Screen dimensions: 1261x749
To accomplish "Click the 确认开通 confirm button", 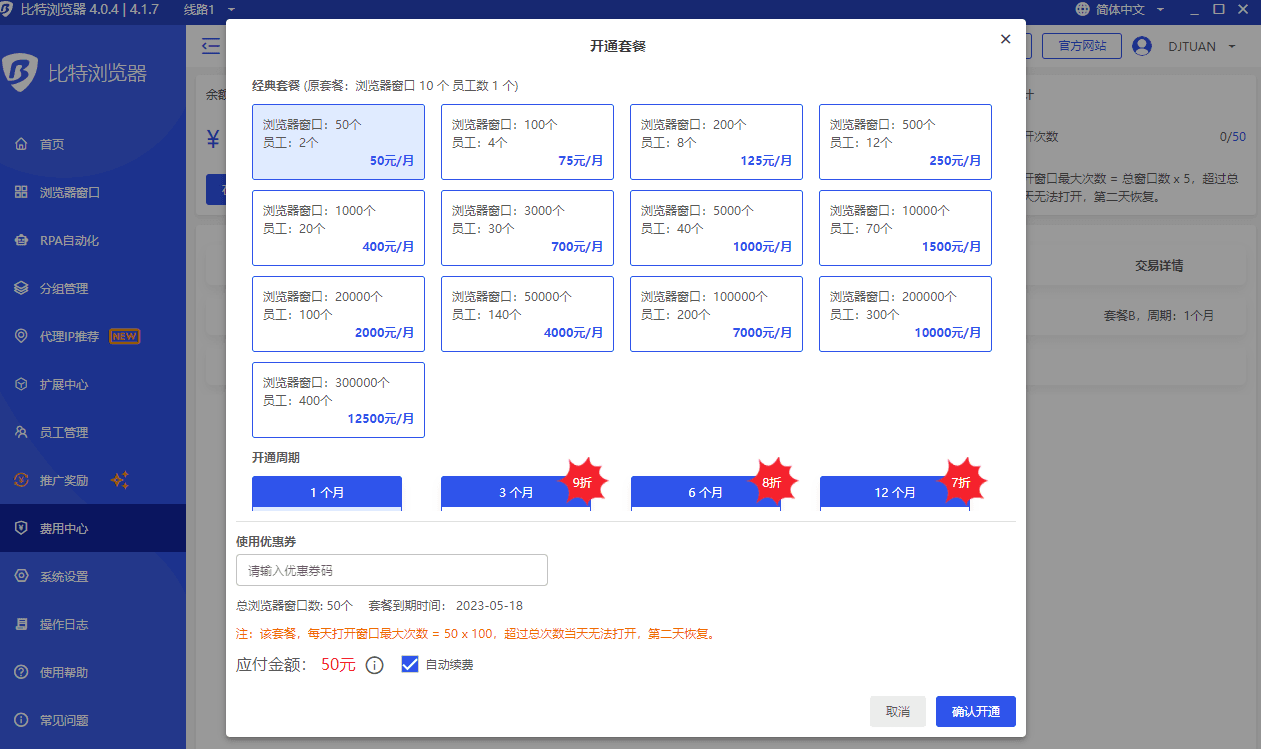I will (975, 711).
